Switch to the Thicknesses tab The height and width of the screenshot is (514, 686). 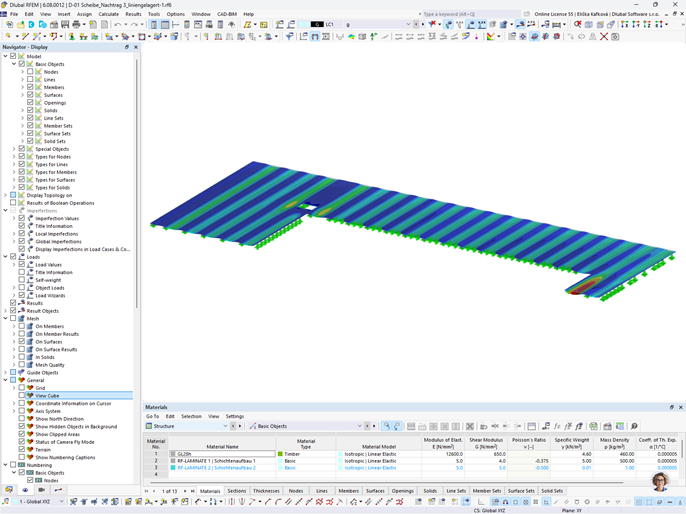[x=266, y=491]
